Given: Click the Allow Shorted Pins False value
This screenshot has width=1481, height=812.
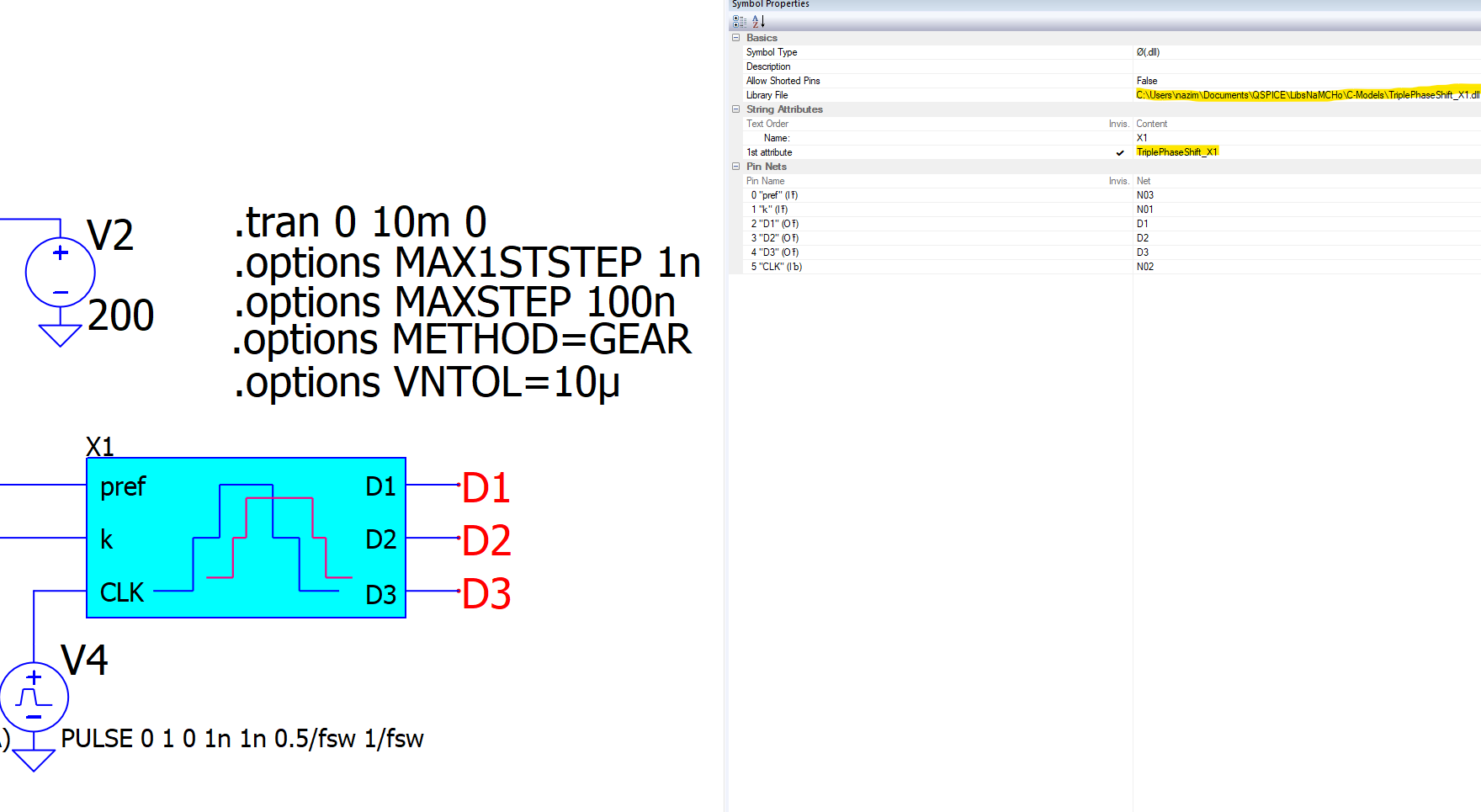Looking at the screenshot, I should click(1147, 81).
